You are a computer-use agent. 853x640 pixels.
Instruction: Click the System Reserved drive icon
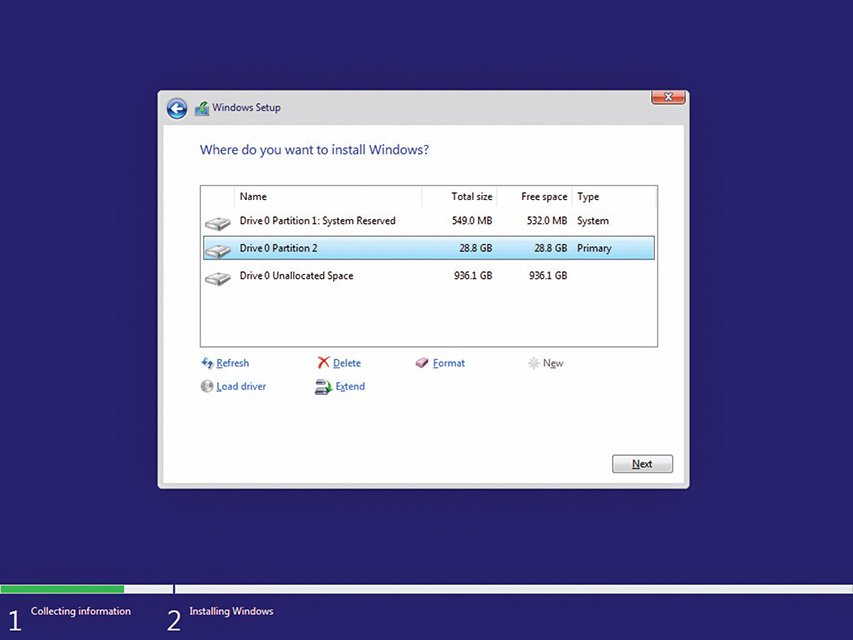217,222
